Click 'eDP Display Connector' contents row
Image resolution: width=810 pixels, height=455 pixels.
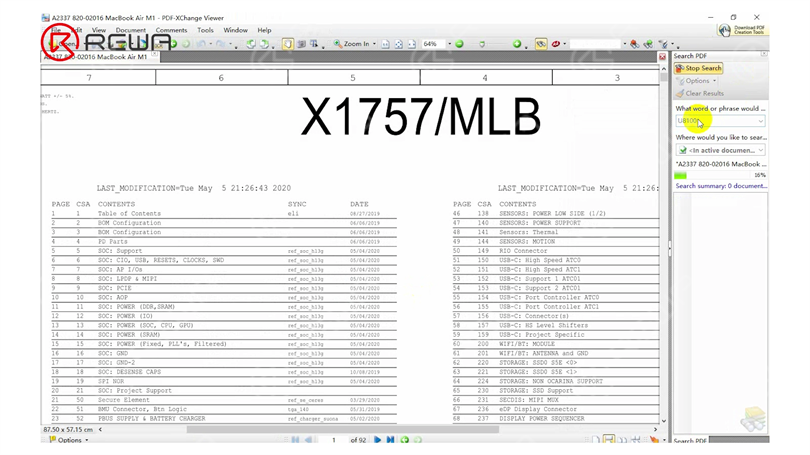pos(555,409)
